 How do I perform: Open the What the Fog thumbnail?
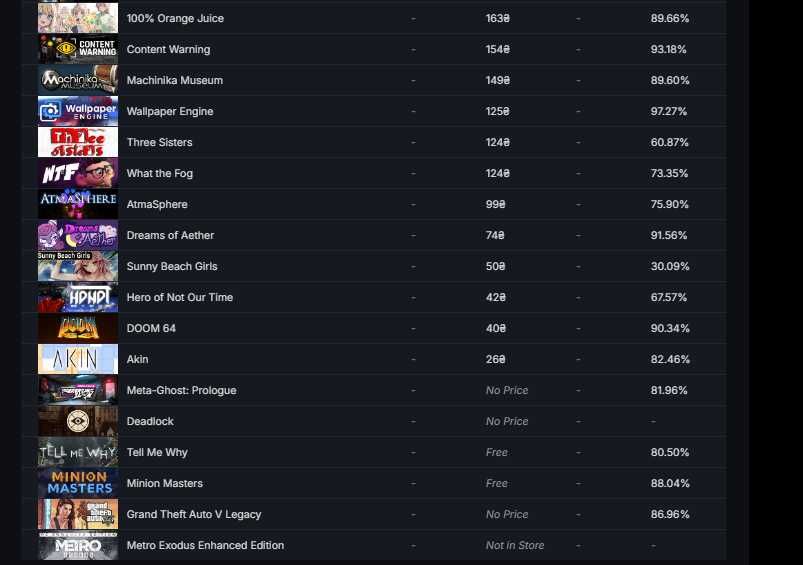click(x=78, y=173)
